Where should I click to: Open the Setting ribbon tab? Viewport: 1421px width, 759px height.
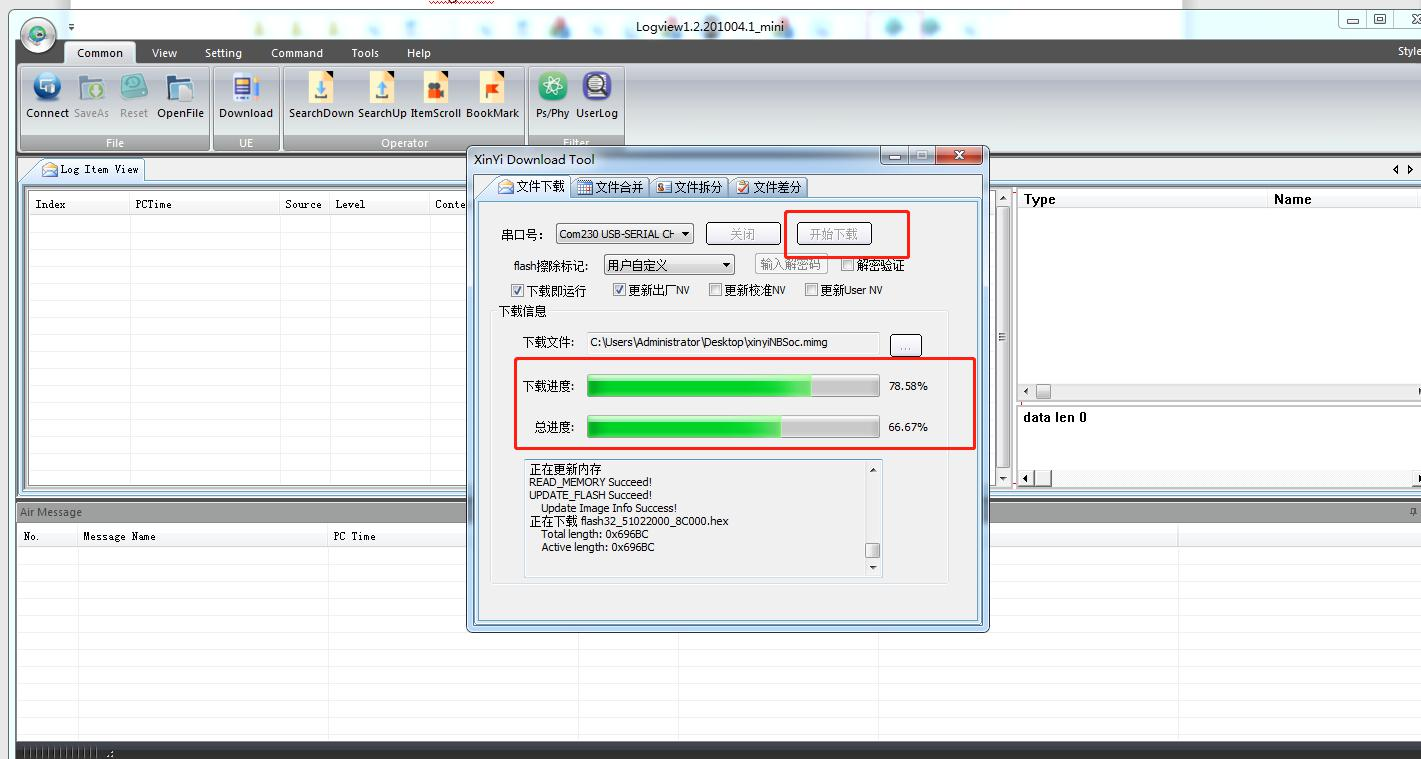click(223, 53)
